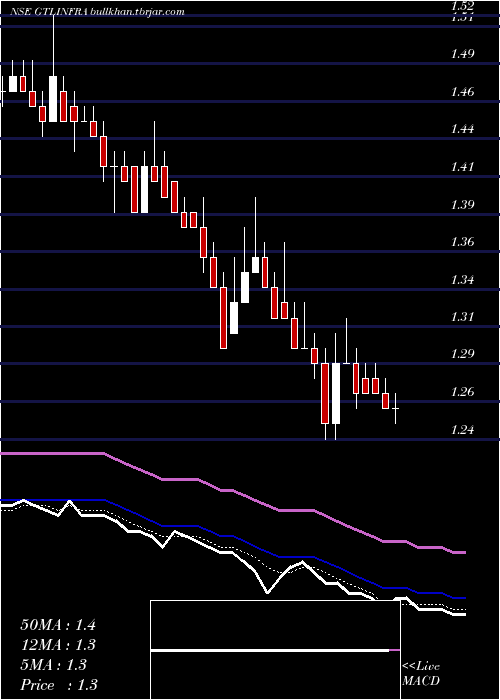Click the tallest white candle near 1.49
500x700 pixels.
(53, 98)
